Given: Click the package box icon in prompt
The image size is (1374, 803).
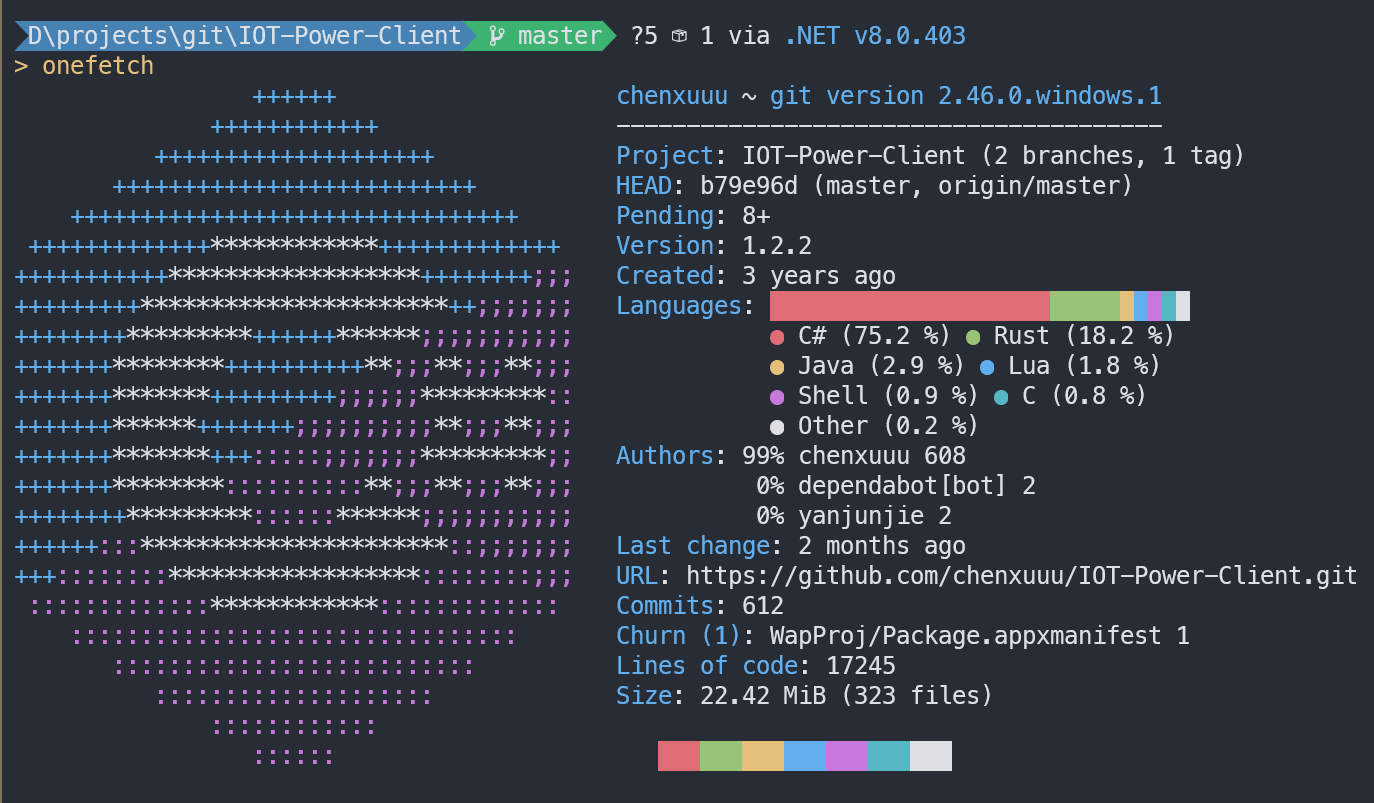Looking at the screenshot, I should [679, 37].
